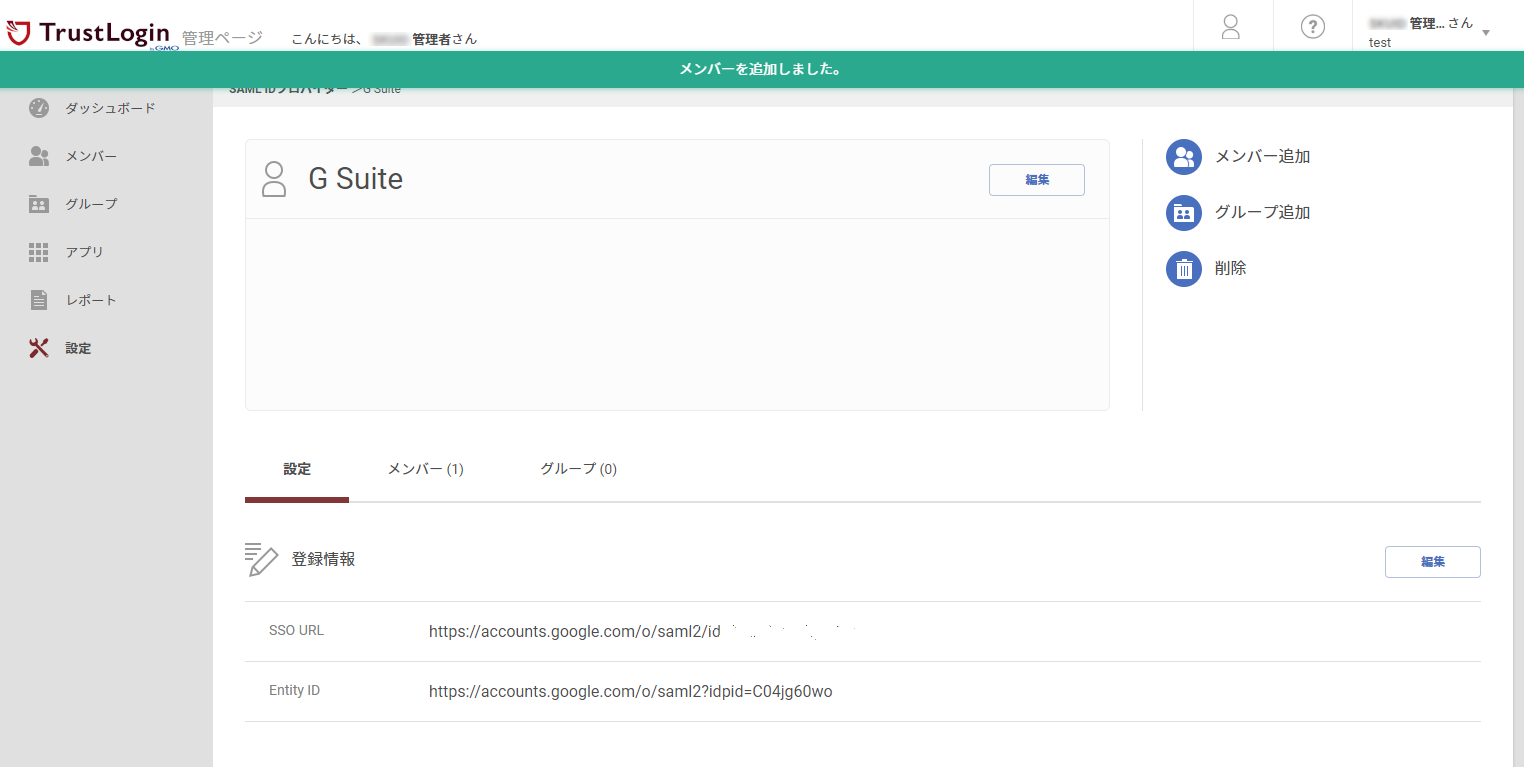This screenshot has width=1524, height=767.
Task: Open アプリ in the sidebar
Action: coord(84,252)
